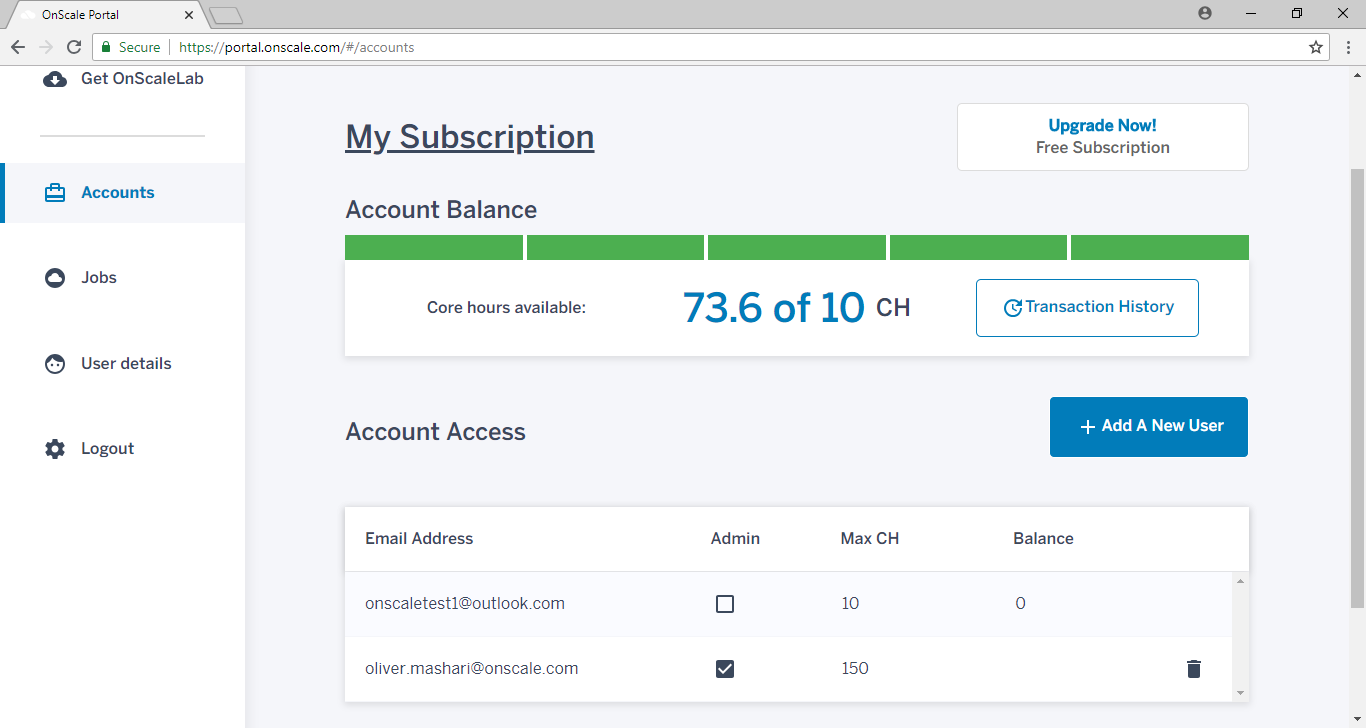Click the Jobs cloud icon

tap(55, 278)
